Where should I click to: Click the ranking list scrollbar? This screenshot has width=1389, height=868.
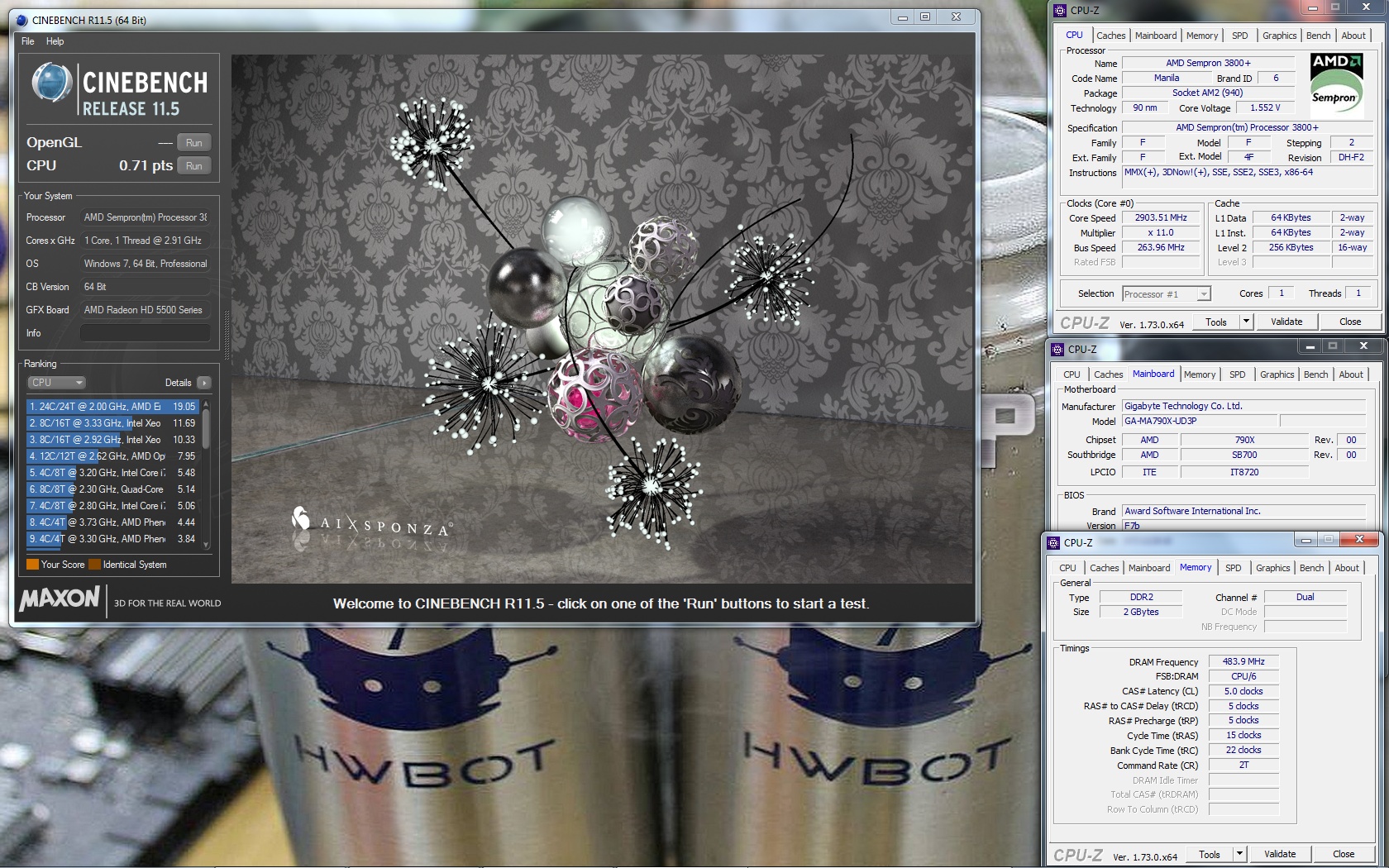click(x=206, y=475)
